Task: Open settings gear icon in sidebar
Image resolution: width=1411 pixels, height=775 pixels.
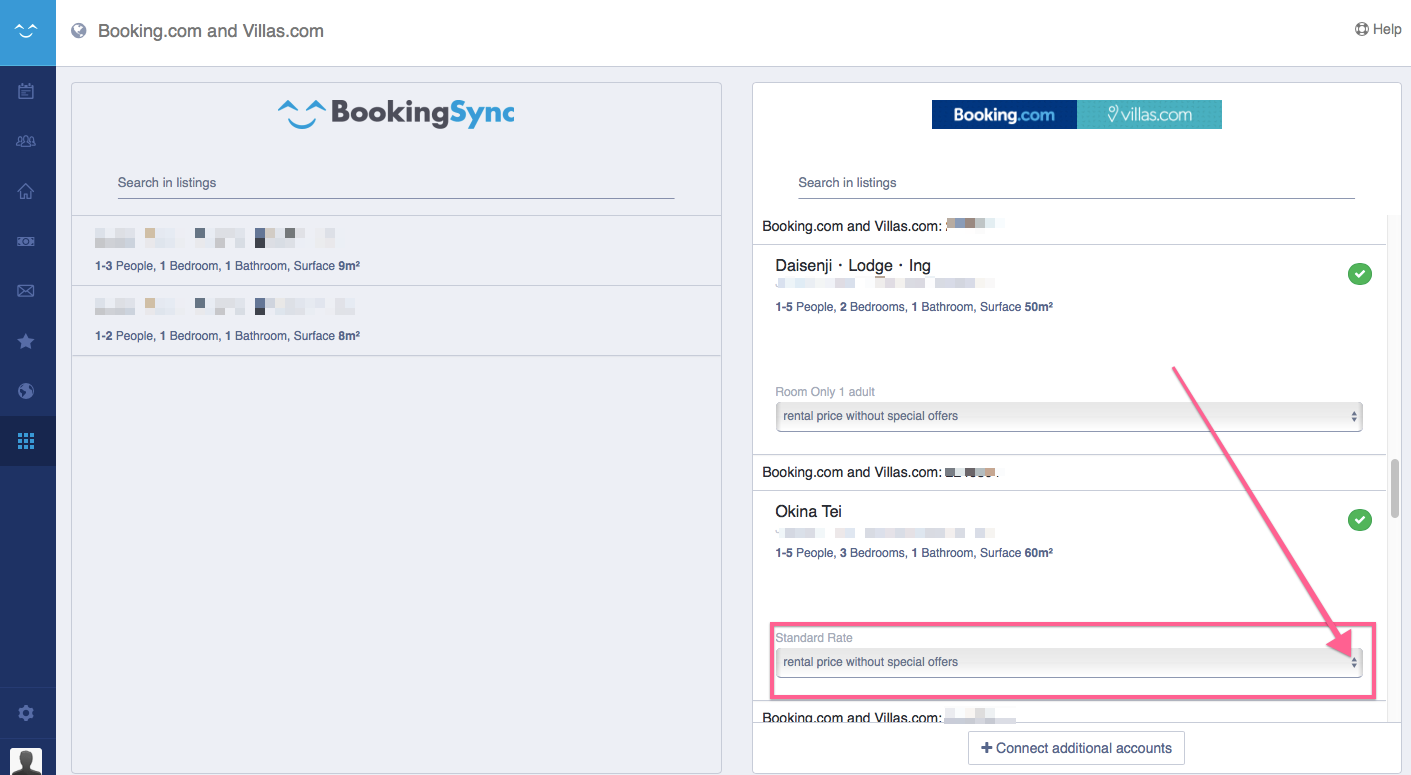Action: tap(27, 713)
